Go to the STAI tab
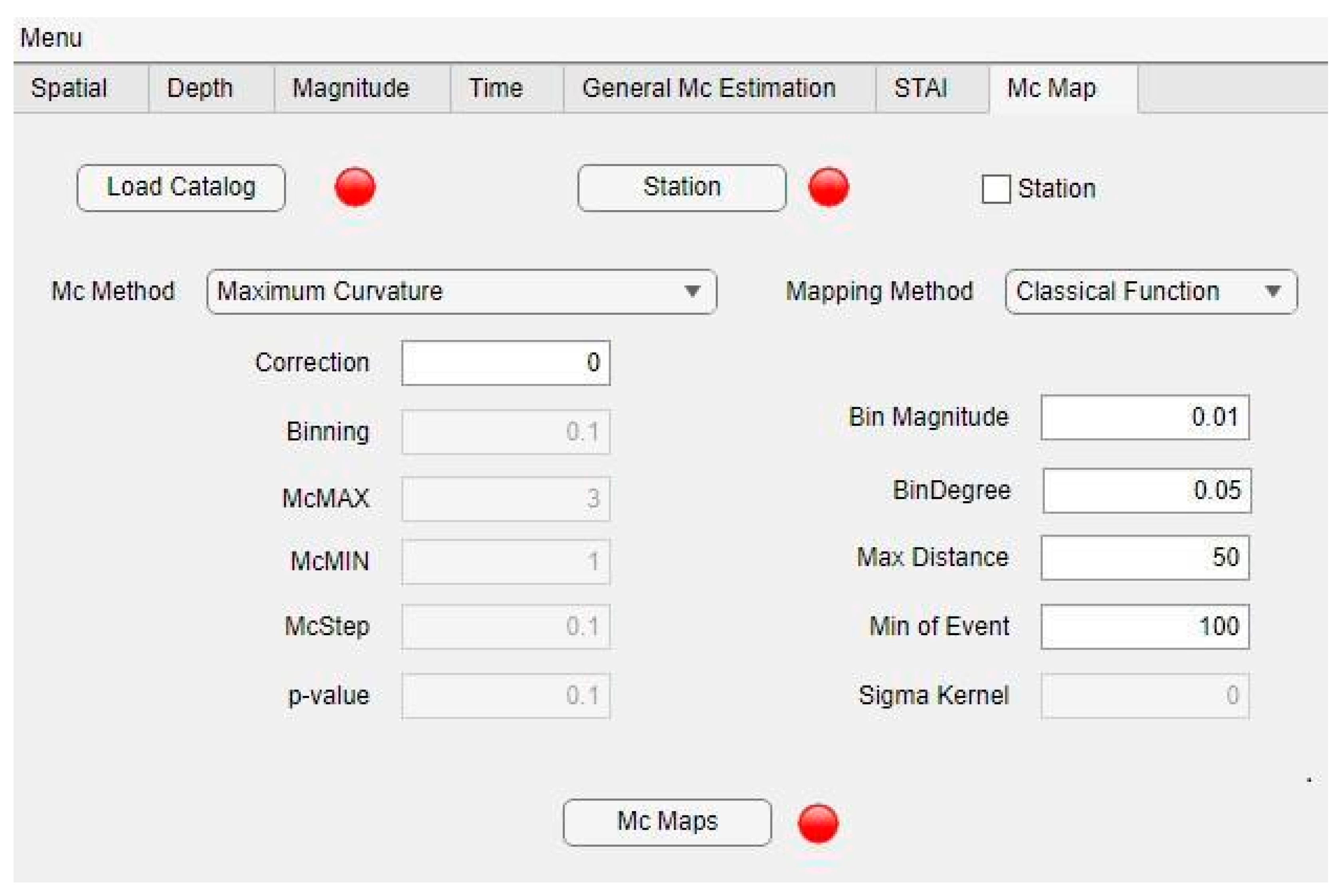This screenshot has width=1340, height=896. pos(920,89)
